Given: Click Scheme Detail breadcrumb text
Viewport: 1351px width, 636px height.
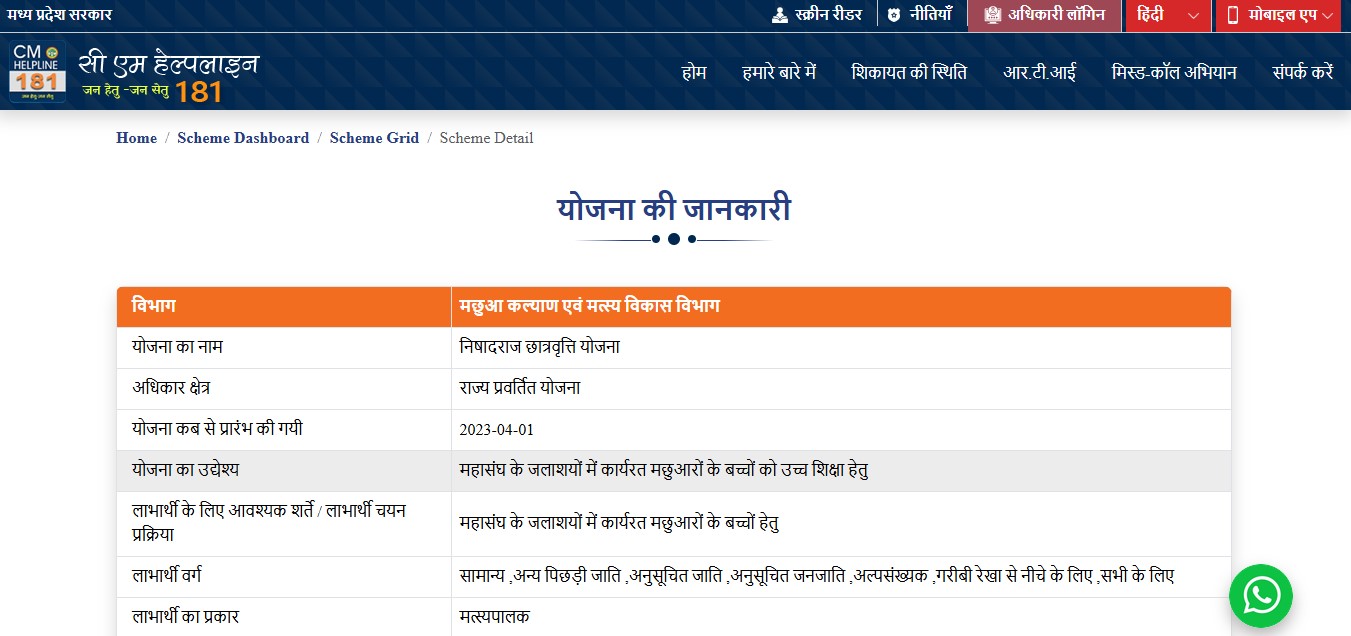Looking at the screenshot, I should [486, 138].
